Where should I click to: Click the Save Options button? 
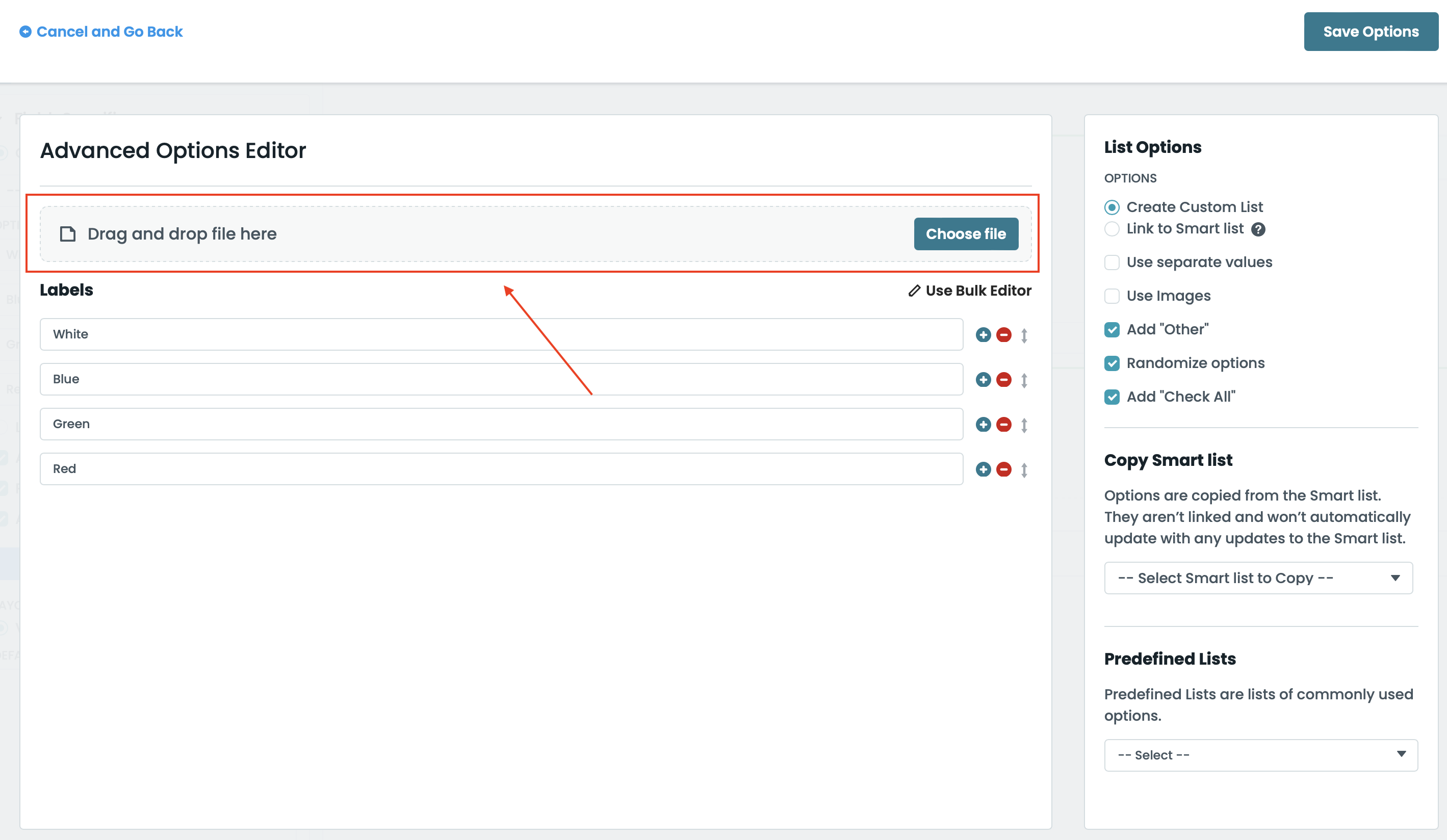pyautogui.click(x=1371, y=32)
